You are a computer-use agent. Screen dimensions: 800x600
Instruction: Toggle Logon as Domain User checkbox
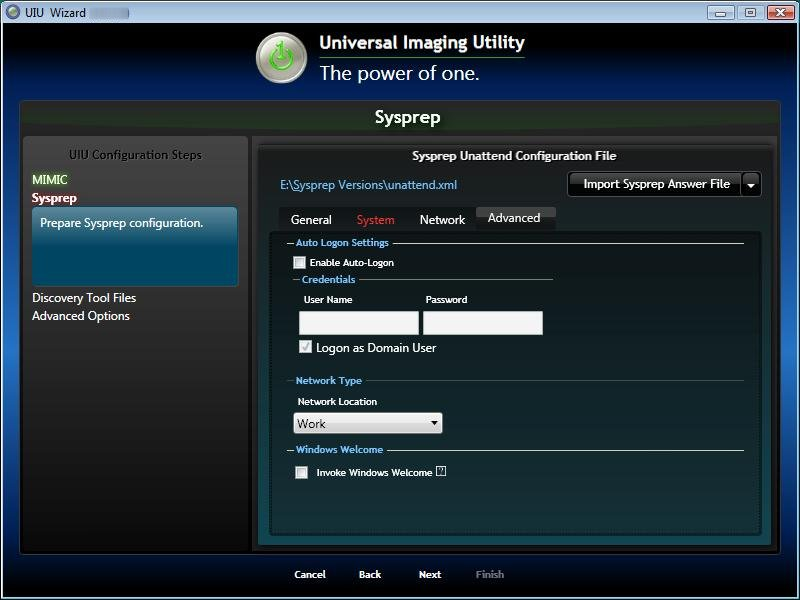(x=305, y=347)
